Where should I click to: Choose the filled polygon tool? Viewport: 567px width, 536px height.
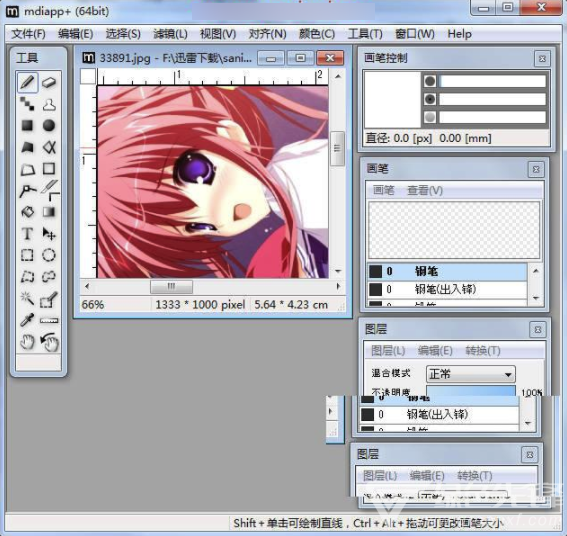click(27, 147)
